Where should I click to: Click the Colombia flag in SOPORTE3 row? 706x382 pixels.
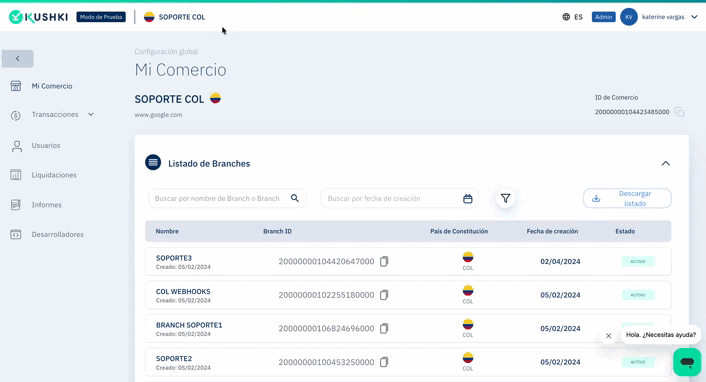tap(468, 257)
